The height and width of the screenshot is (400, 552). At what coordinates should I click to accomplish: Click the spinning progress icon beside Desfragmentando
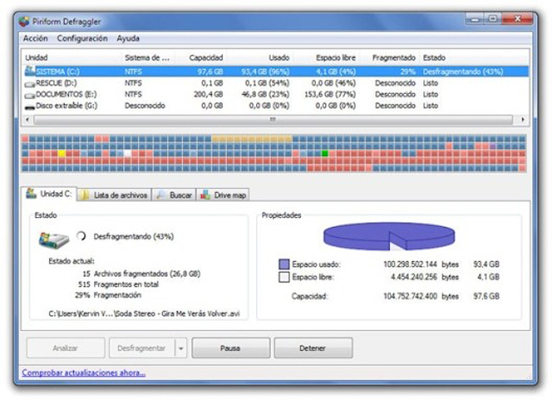tap(81, 236)
